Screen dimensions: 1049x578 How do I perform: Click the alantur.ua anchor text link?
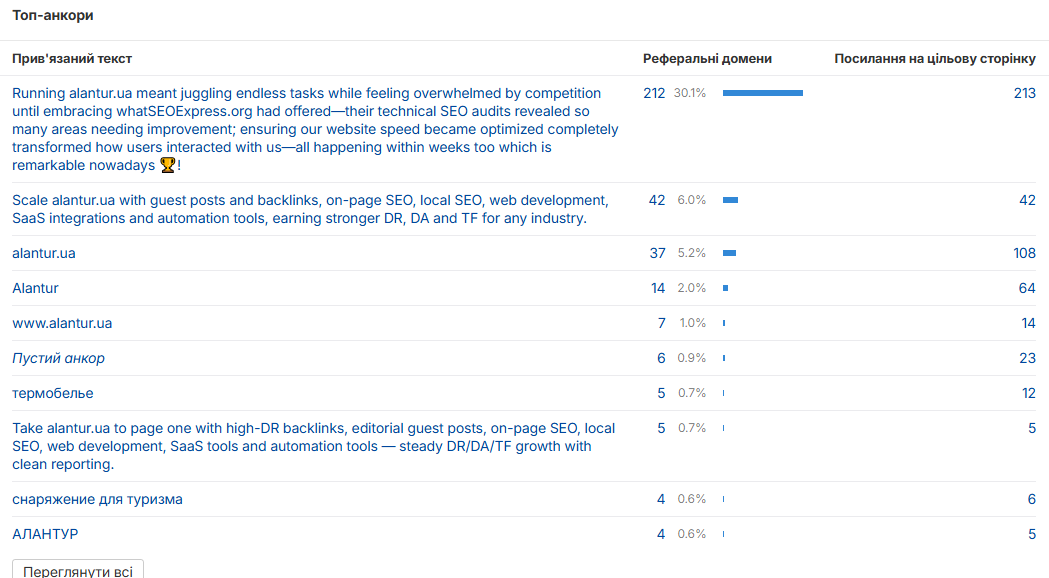coord(43,254)
